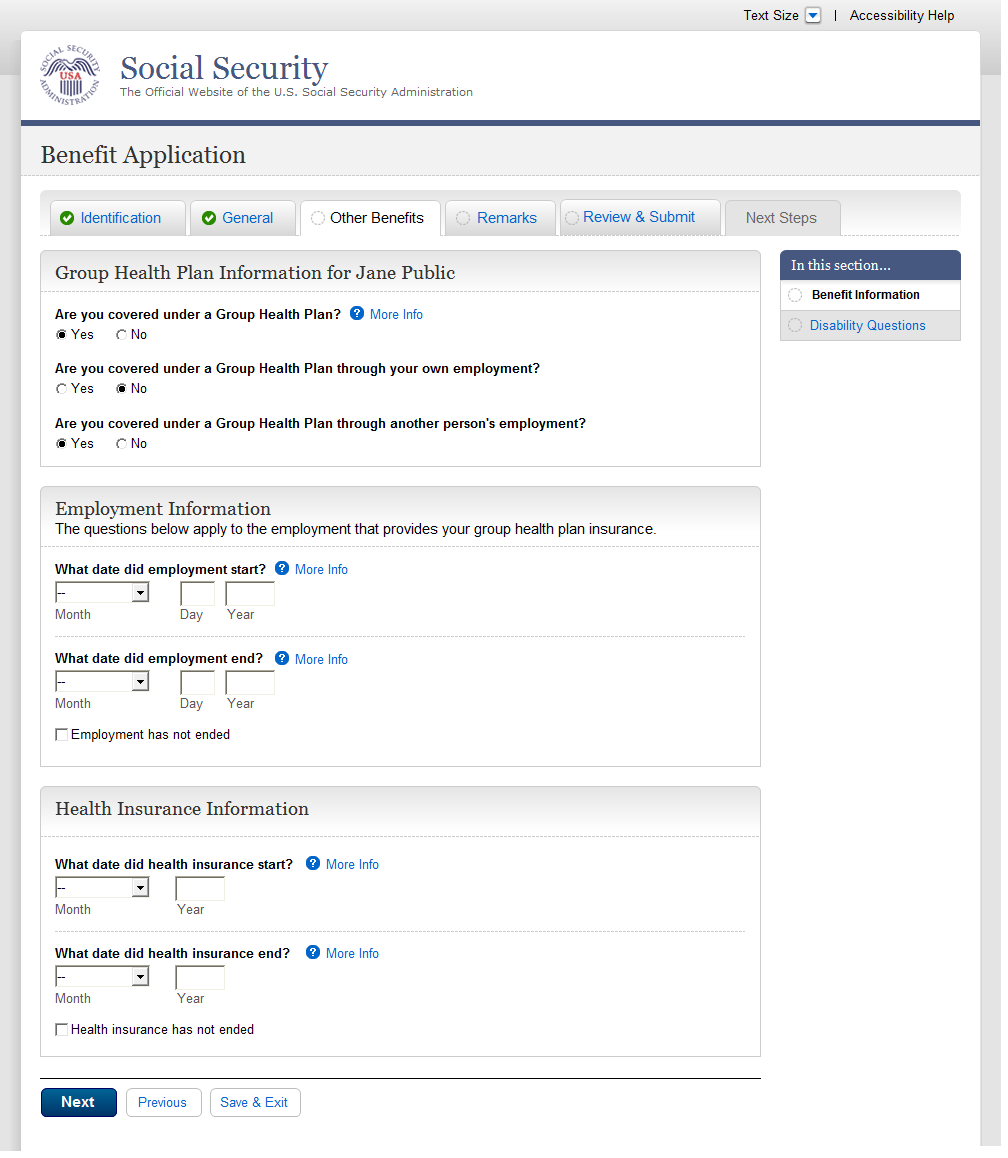Check the Health insurance has not ended box
This screenshot has width=1008, height=1158.
pos(62,1029)
